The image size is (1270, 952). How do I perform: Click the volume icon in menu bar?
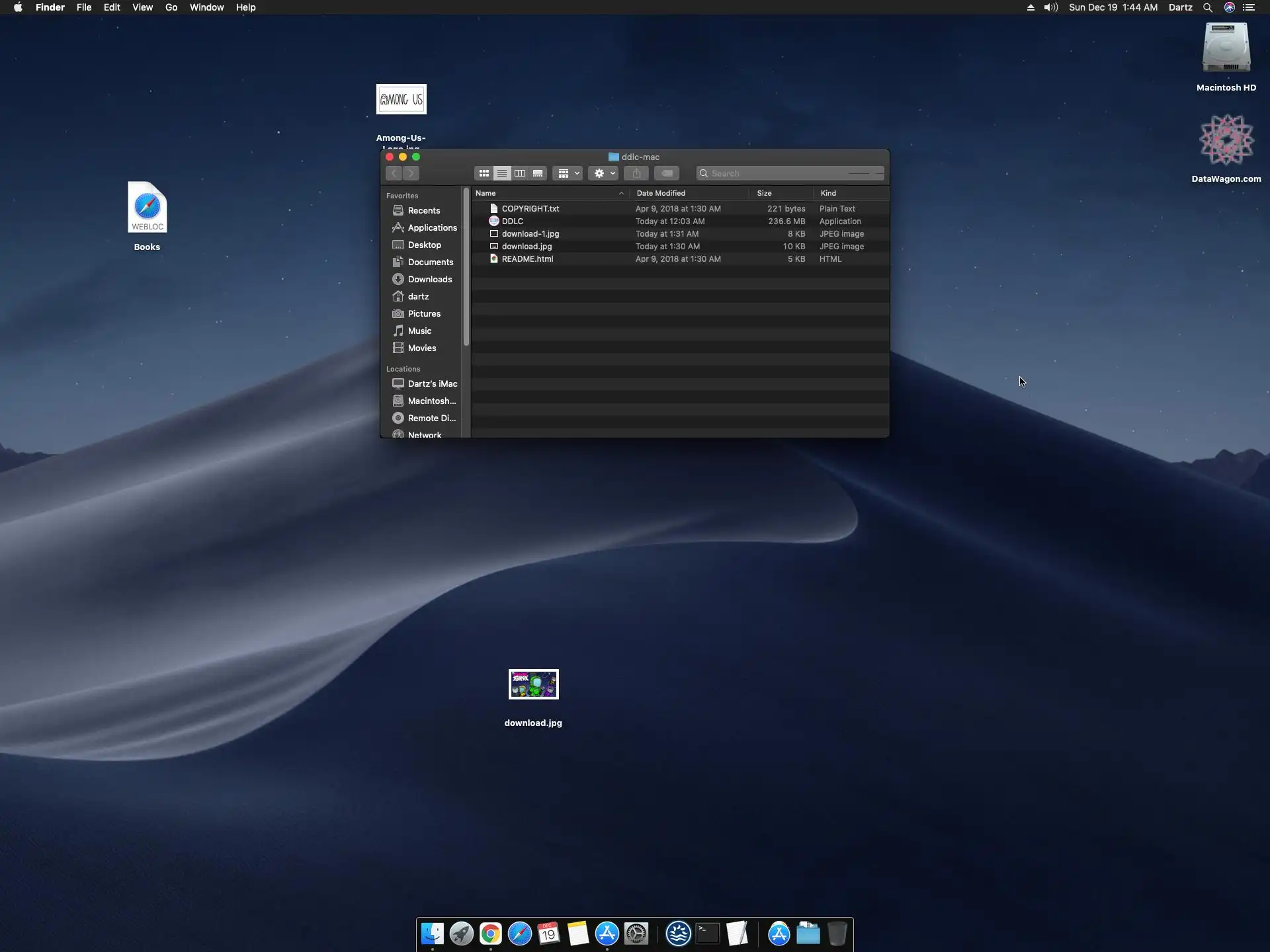(1050, 7)
